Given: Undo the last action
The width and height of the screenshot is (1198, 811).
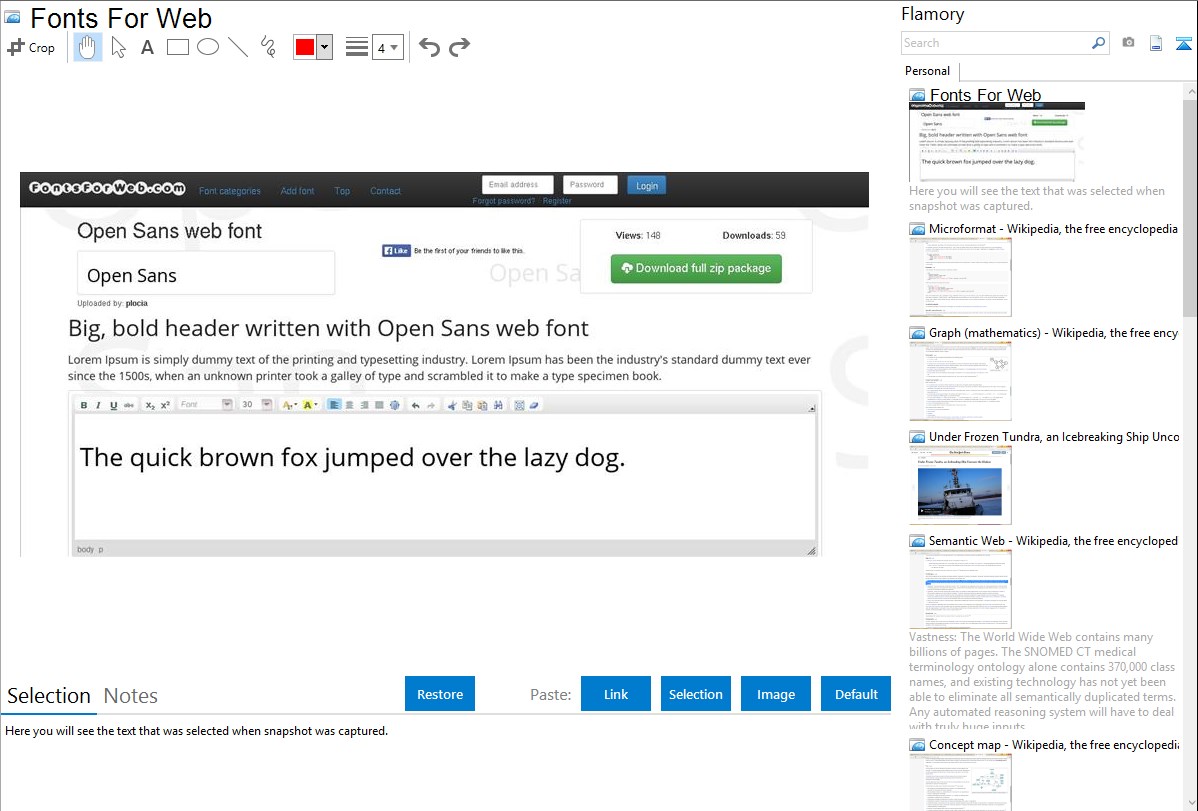Looking at the screenshot, I should coord(429,47).
